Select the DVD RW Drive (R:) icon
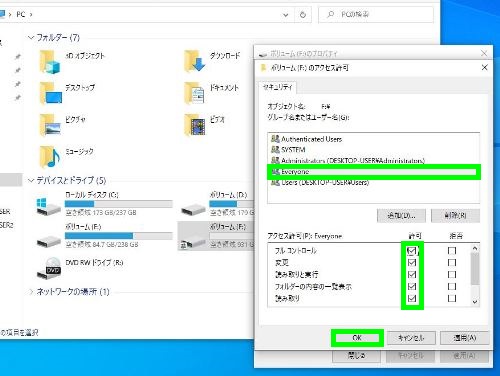Viewport: 500px width, 376px height. coord(49,267)
